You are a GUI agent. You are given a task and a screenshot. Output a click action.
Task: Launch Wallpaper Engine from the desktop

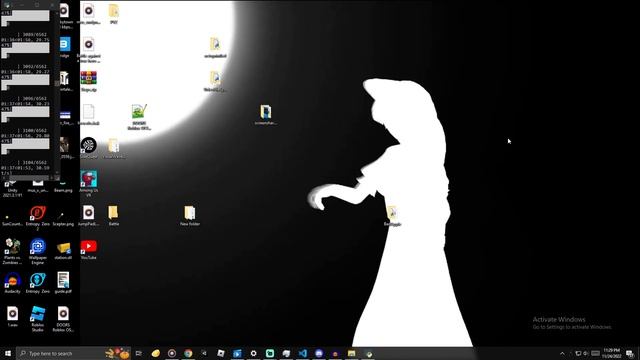pos(38,251)
